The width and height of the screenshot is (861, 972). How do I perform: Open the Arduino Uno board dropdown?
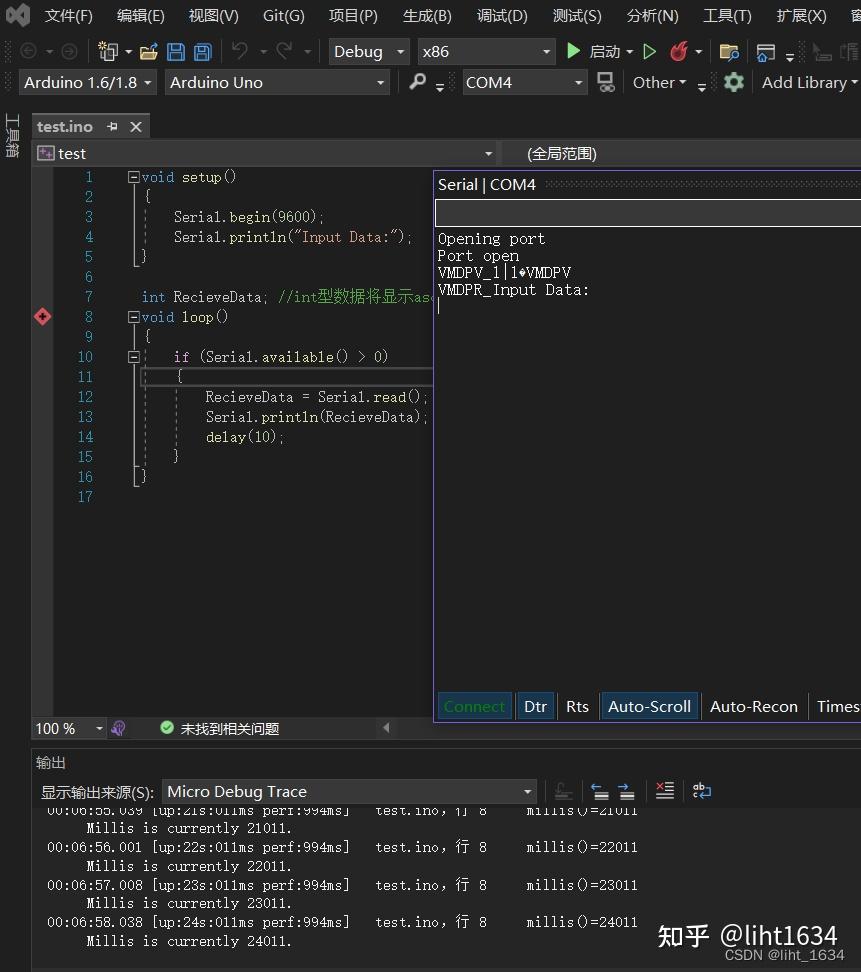click(x=277, y=83)
